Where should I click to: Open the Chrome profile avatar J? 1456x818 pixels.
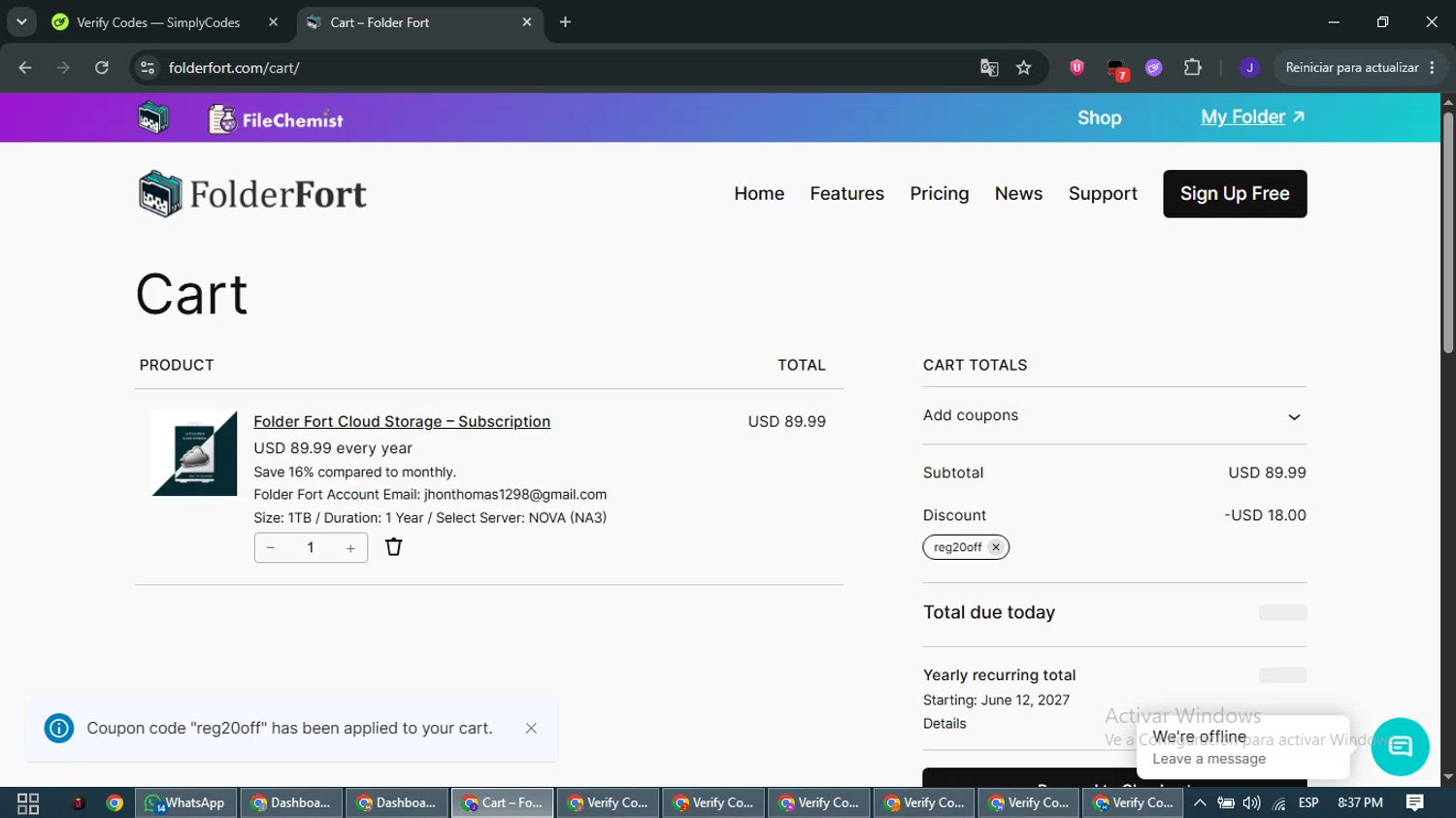(1249, 68)
